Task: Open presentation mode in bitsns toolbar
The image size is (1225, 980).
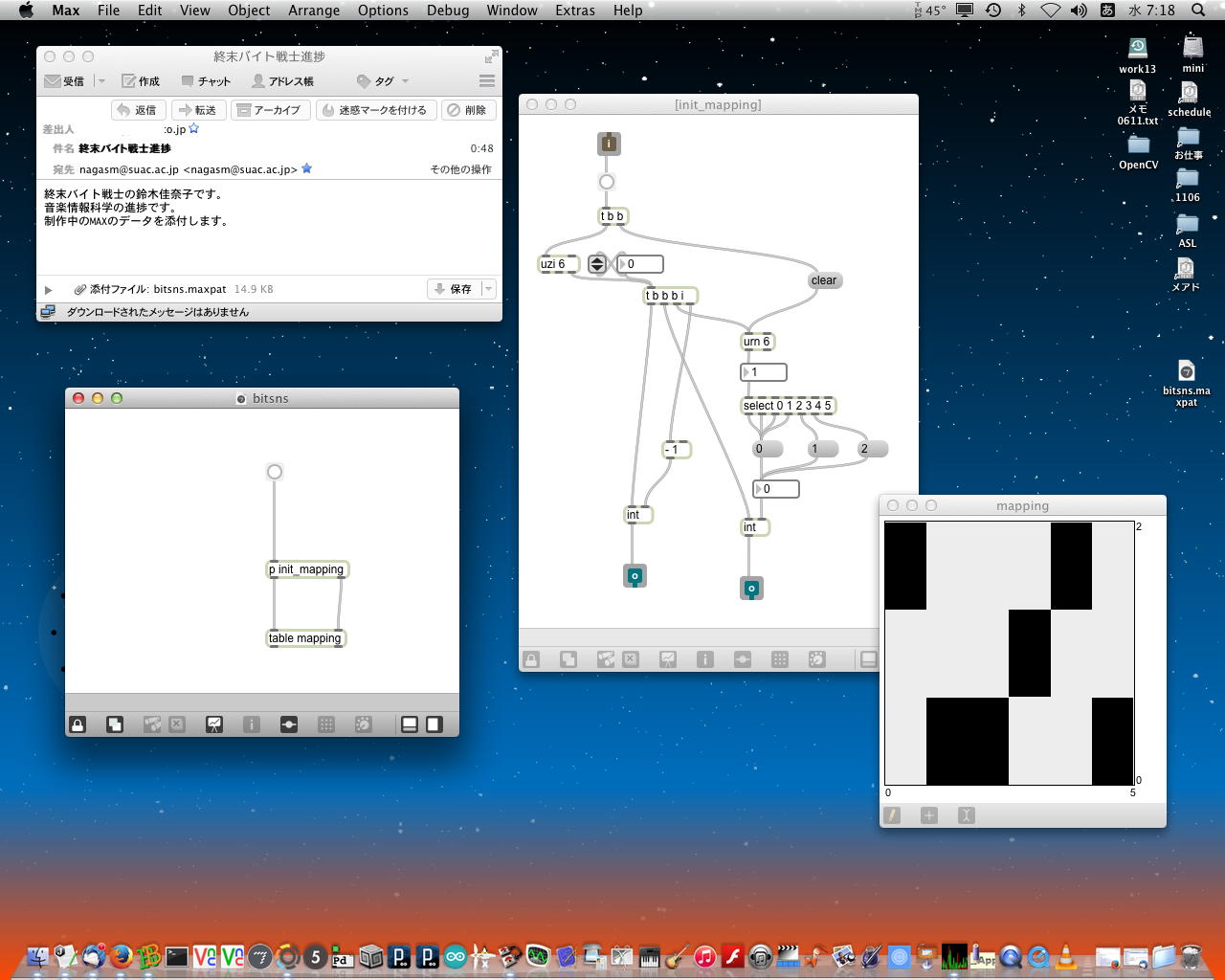Action: (214, 724)
